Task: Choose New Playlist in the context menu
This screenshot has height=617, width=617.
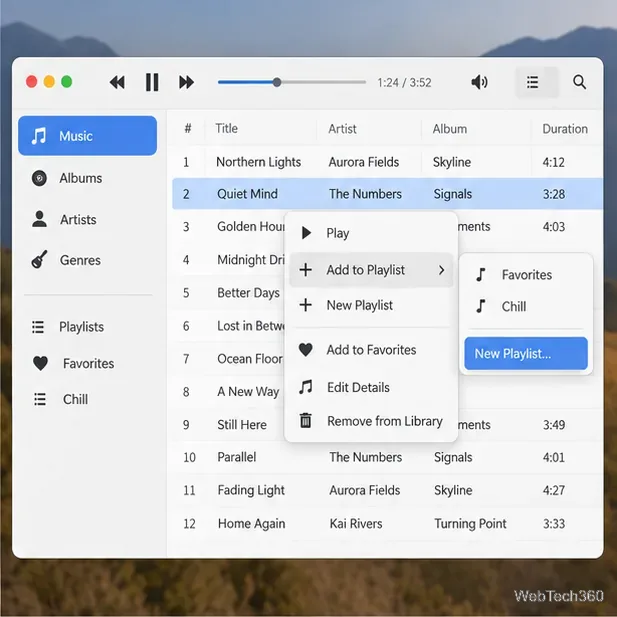Action: 371,305
